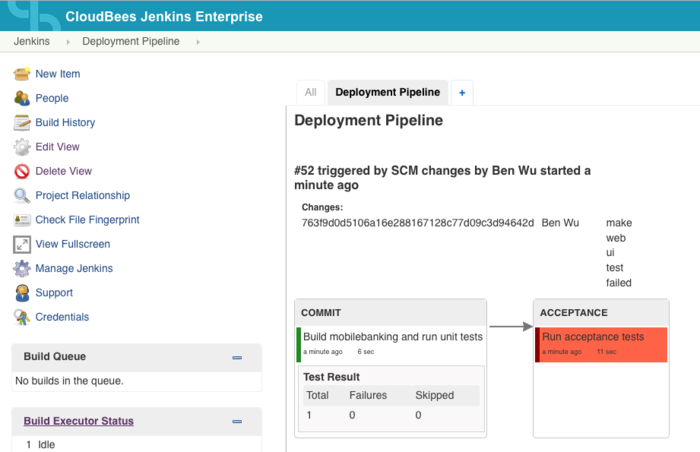The height and width of the screenshot is (452, 700).
Task: Click the New Item box icon
Action: (x=21, y=74)
